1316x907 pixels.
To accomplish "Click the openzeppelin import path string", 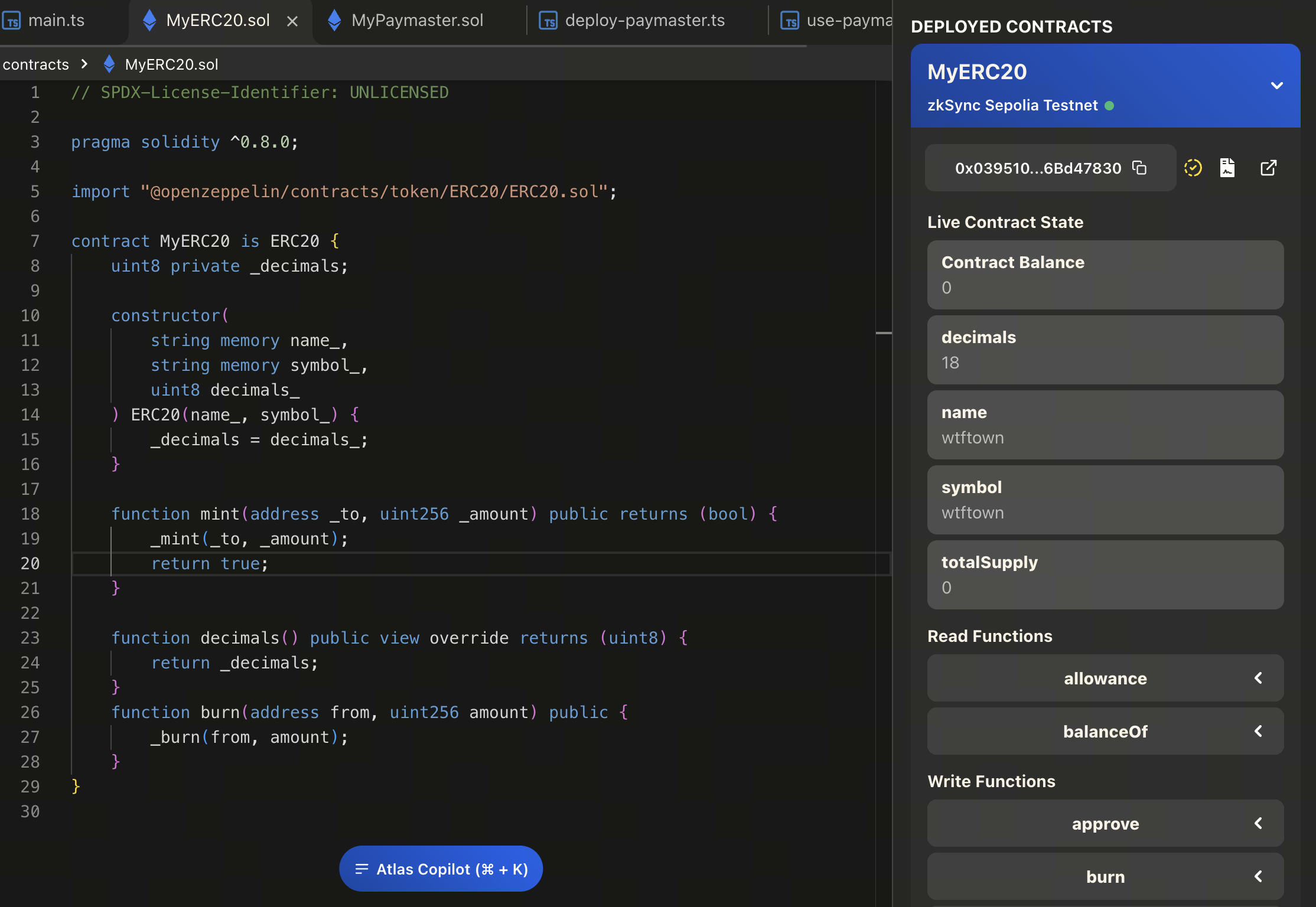I will [x=374, y=191].
